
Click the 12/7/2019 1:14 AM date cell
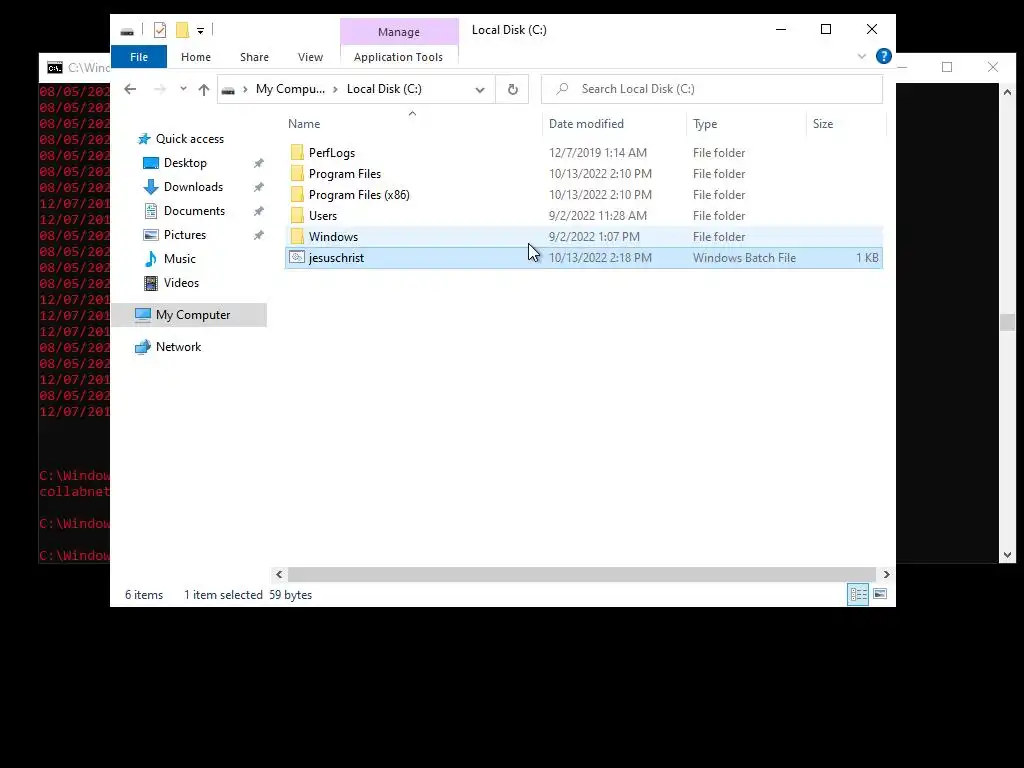[598, 152]
